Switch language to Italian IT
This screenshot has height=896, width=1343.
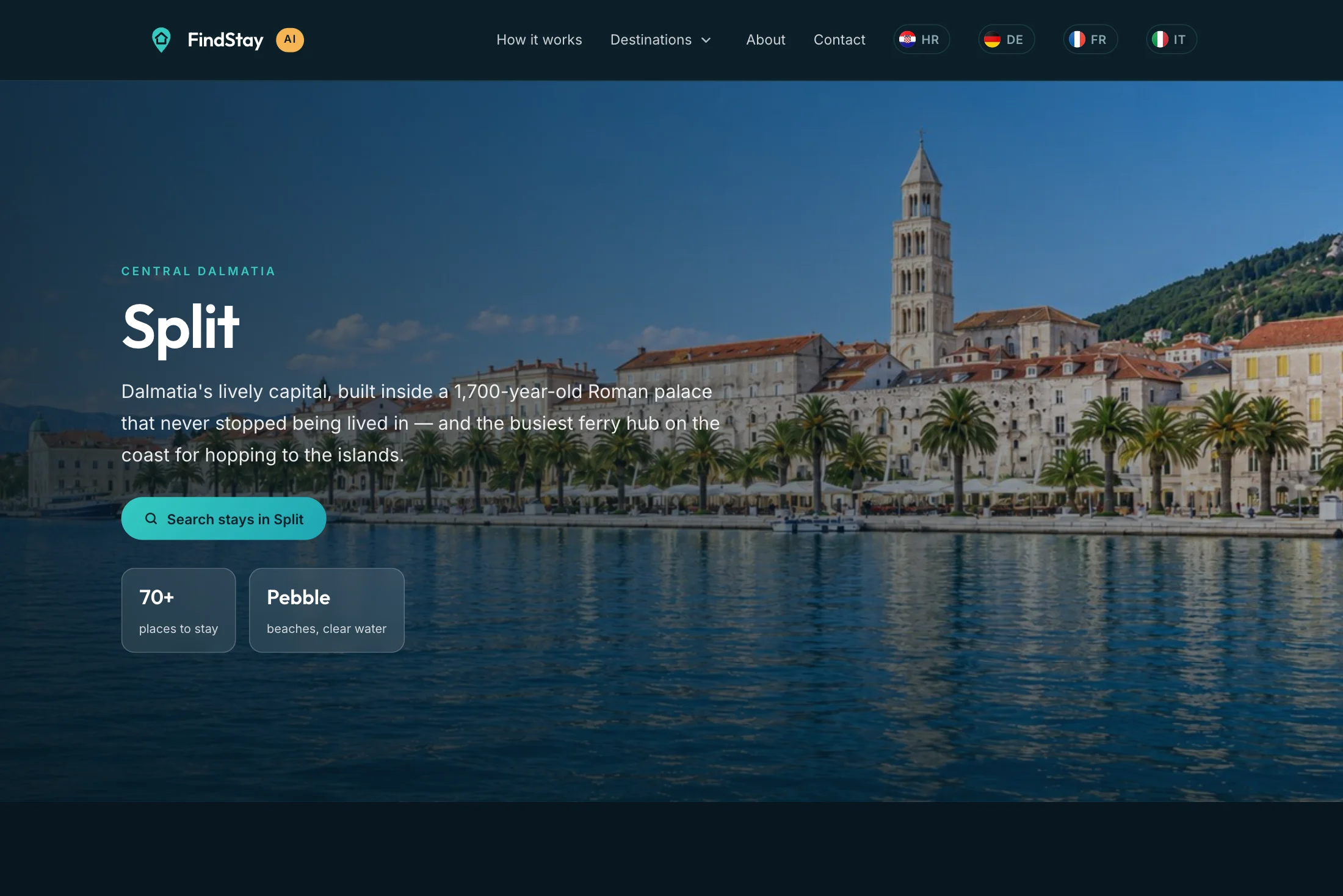click(1171, 40)
